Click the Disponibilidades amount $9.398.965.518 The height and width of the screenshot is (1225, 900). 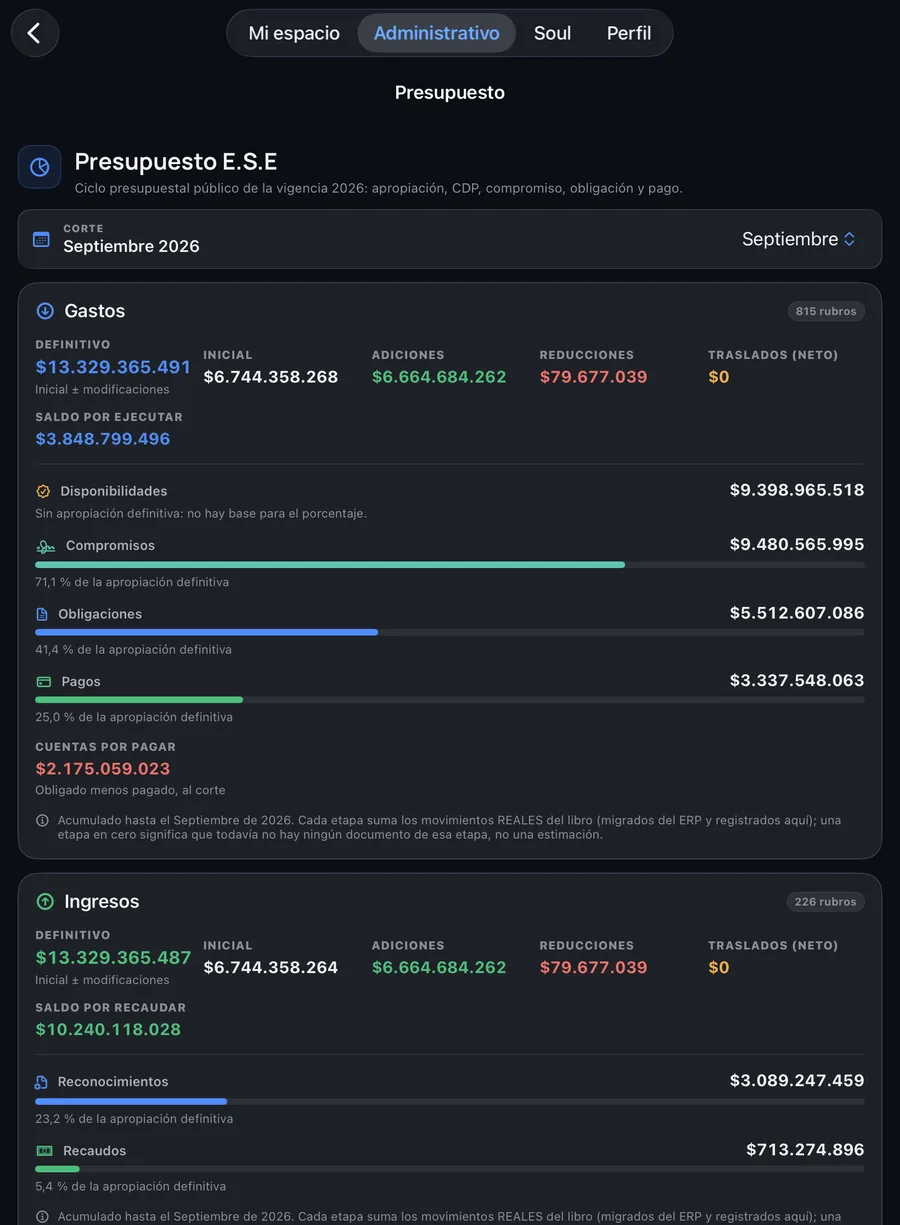[x=797, y=490]
